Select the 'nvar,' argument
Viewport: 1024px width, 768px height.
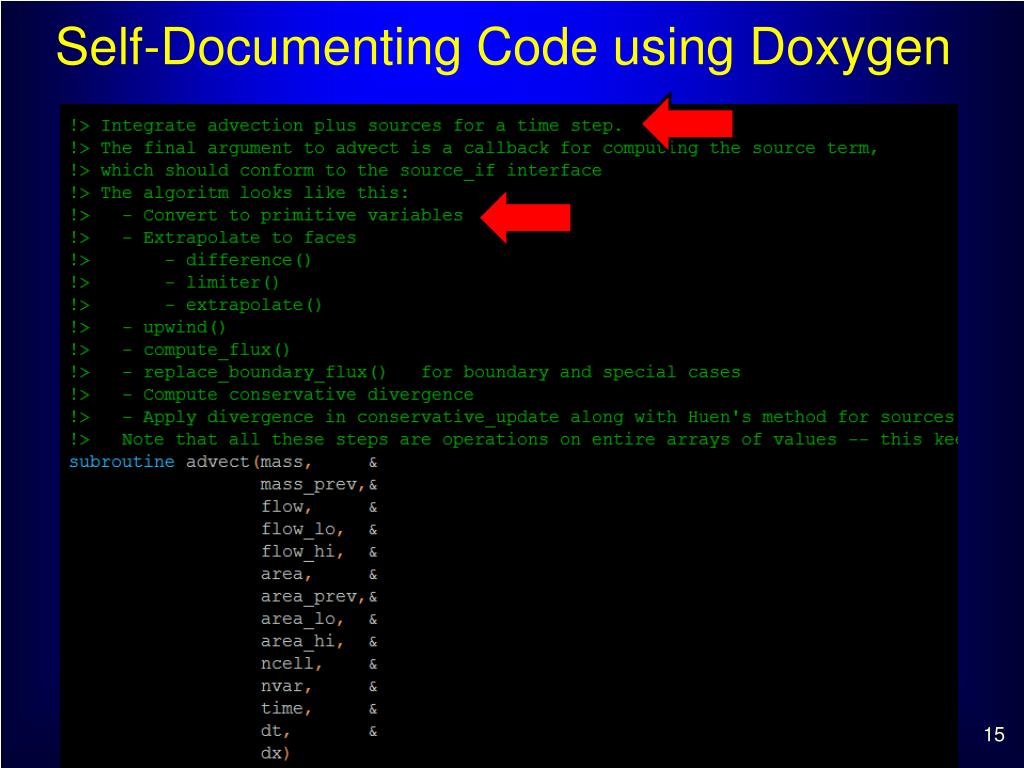pyautogui.click(x=286, y=686)
